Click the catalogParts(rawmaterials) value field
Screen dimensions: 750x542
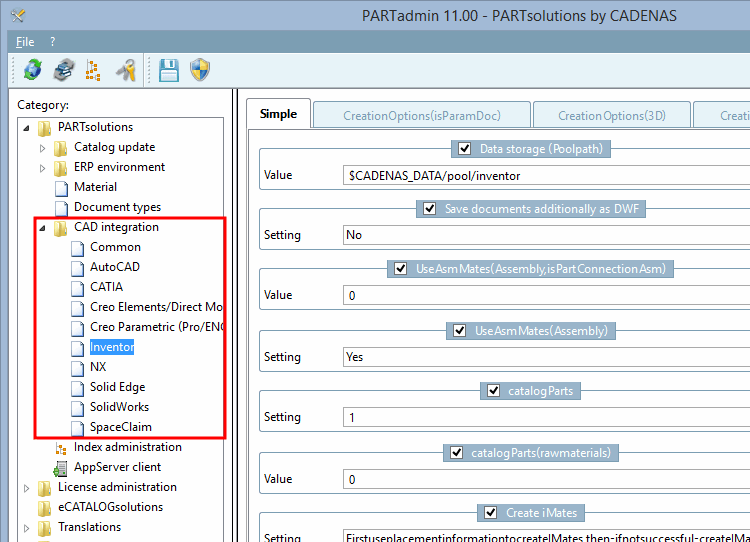[x=546, y=479]
